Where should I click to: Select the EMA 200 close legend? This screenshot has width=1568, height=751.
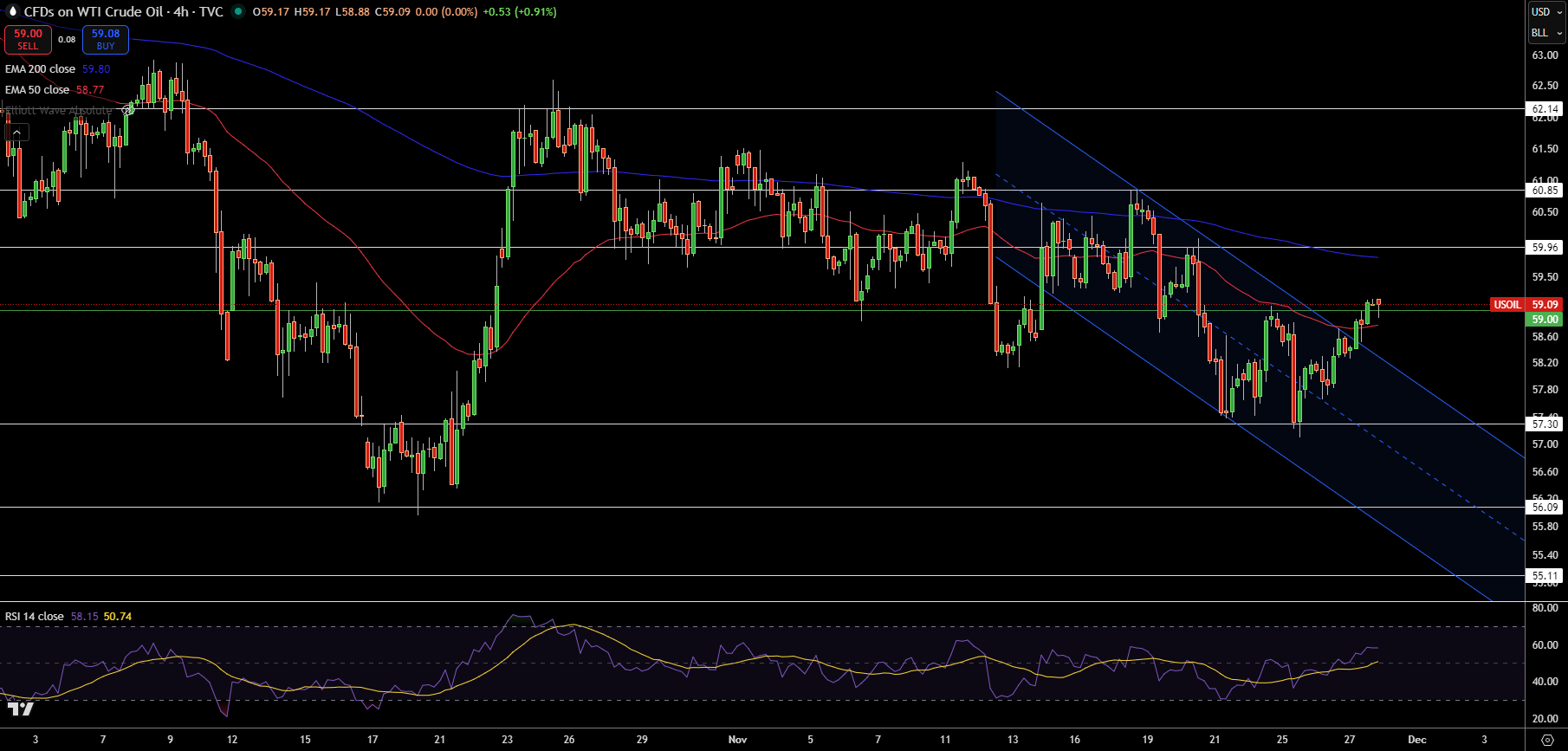[40, 69]
